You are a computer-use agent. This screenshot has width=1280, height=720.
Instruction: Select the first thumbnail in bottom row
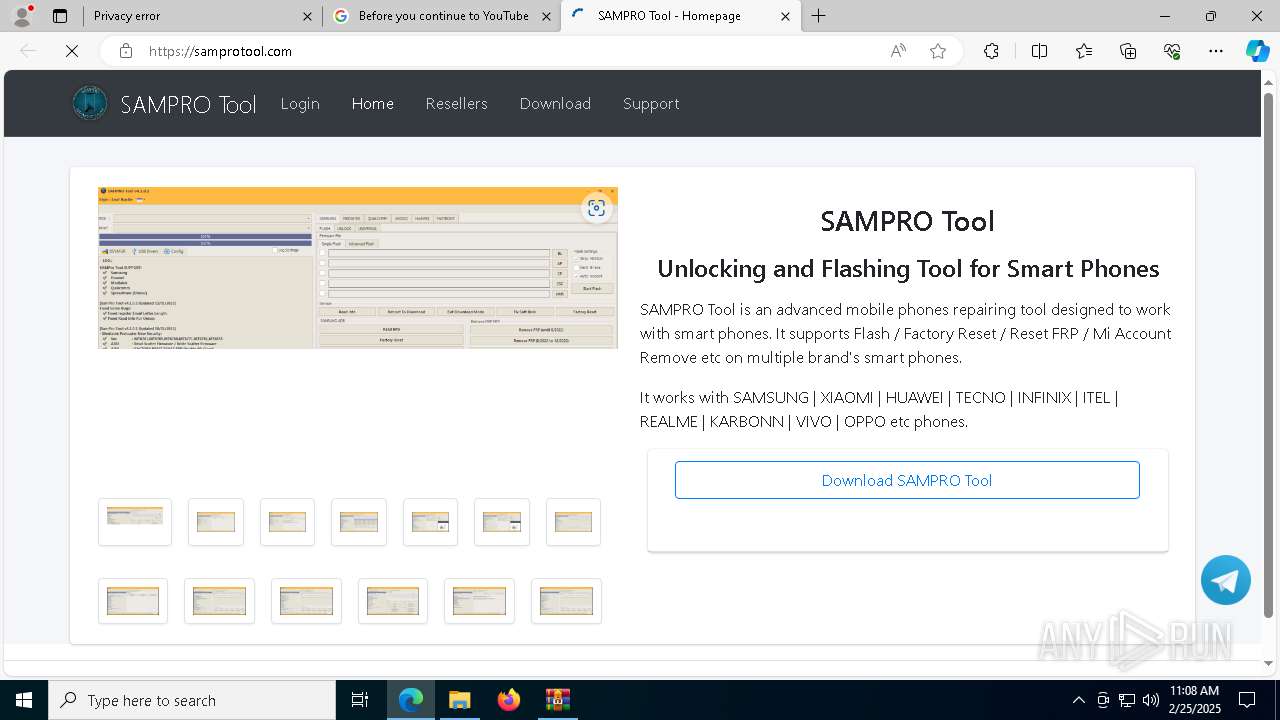tap(133, 601)
